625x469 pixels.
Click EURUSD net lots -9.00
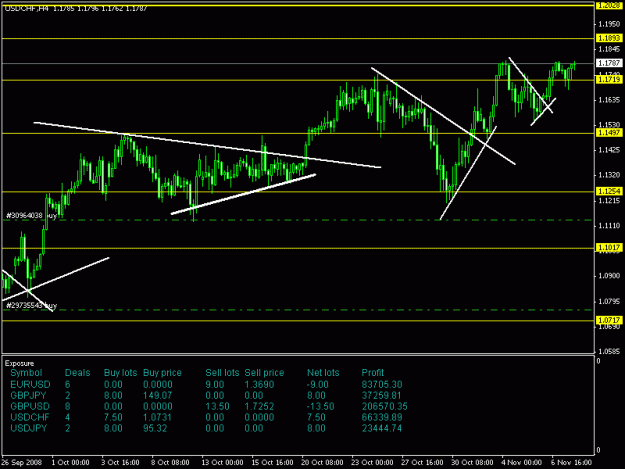(x=318, y=385)
